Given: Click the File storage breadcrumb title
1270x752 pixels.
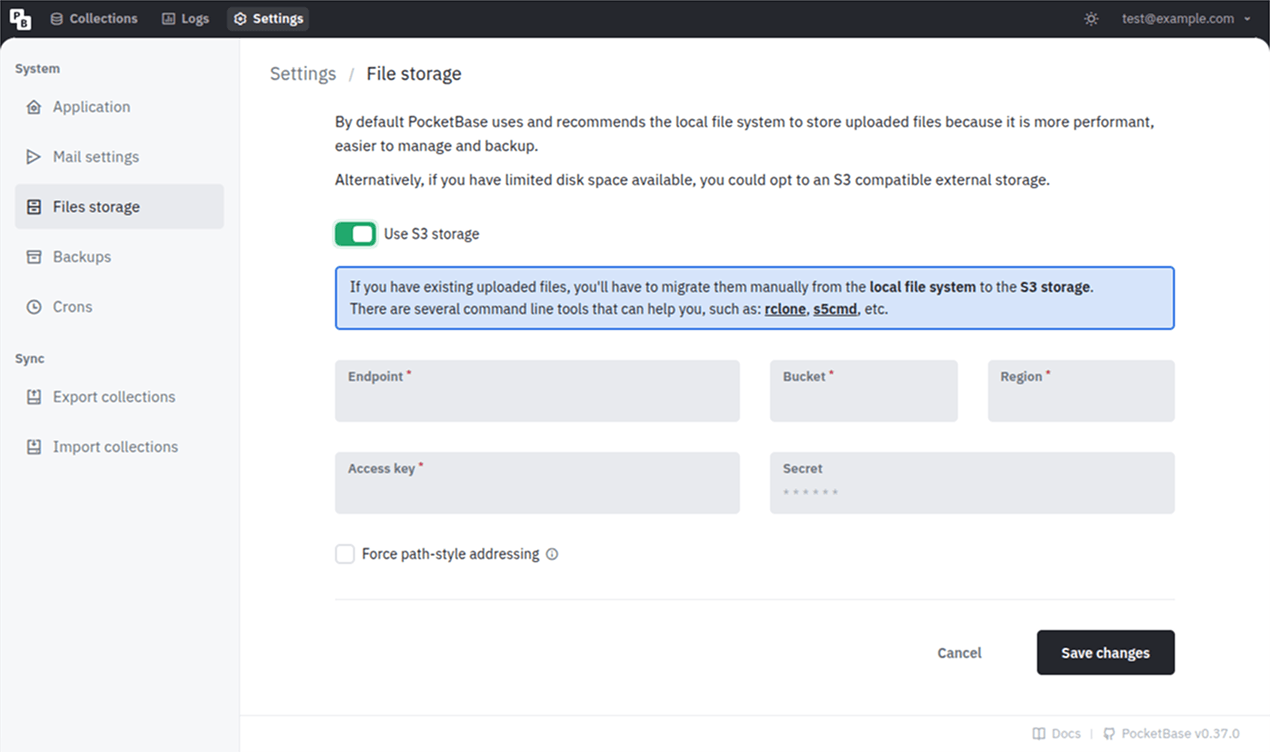Looking at the screenshot, I should [x=414, y=74].
